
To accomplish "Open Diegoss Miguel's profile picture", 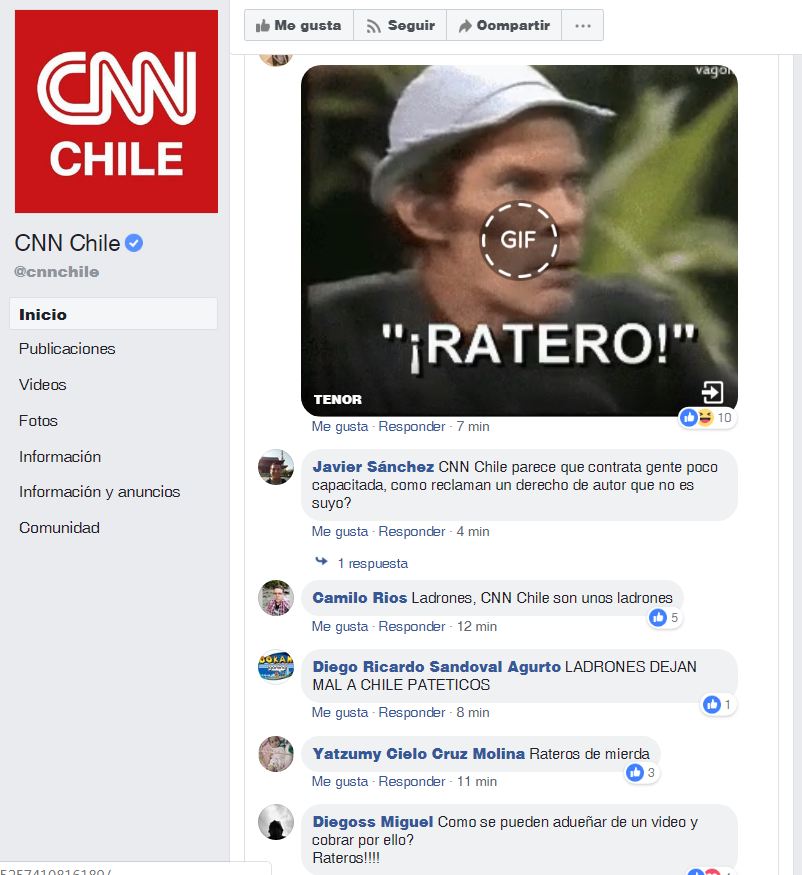I will tap(276, 822).
